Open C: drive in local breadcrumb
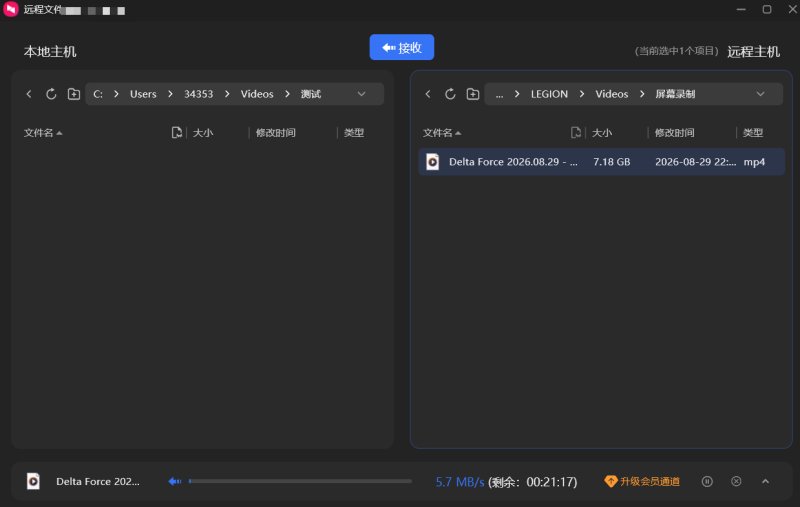The width and height of the screenshot is (800, 507). [x=98, y=94]
